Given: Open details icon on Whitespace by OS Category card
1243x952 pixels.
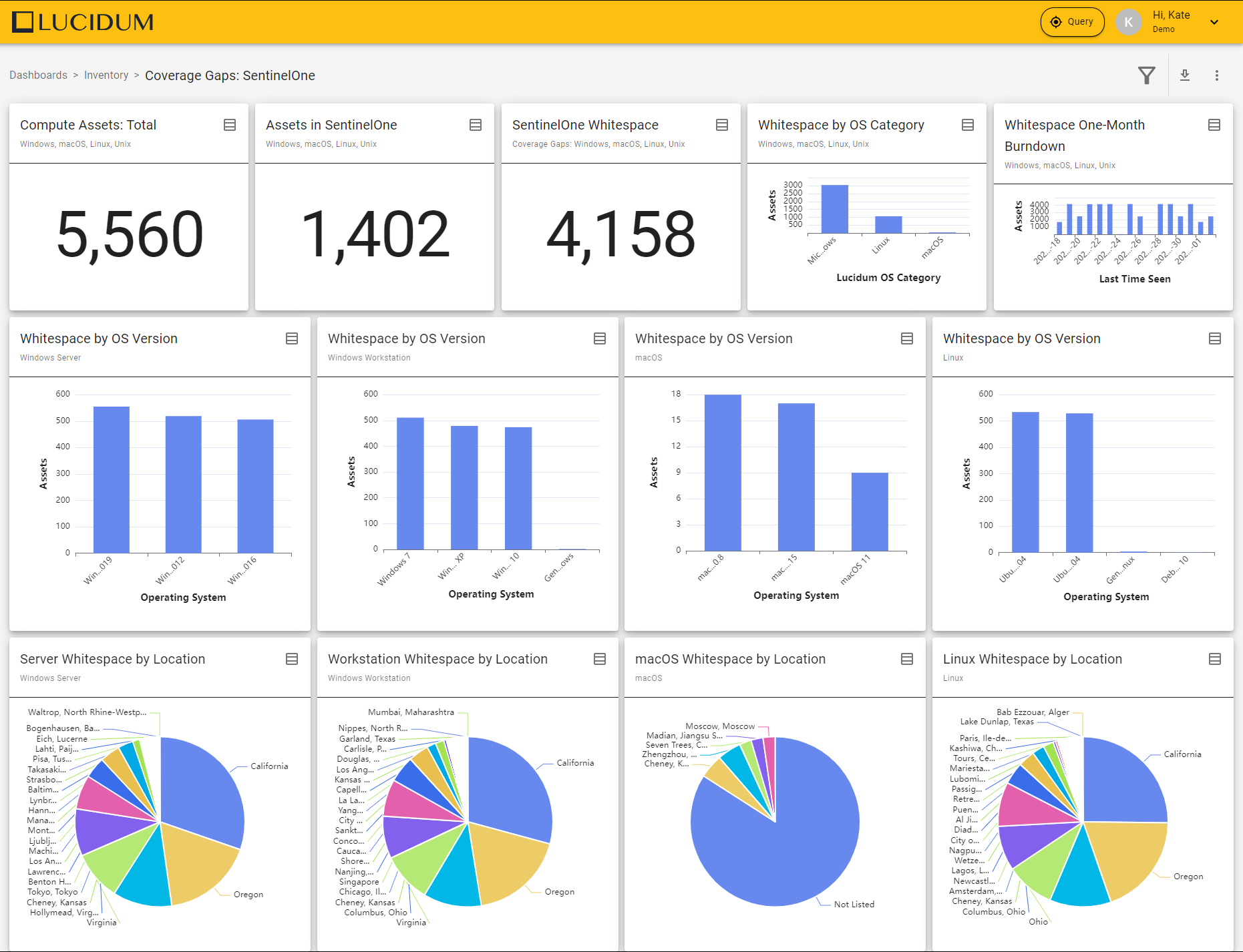Looking at the screenshot, I should coord(968,125).
